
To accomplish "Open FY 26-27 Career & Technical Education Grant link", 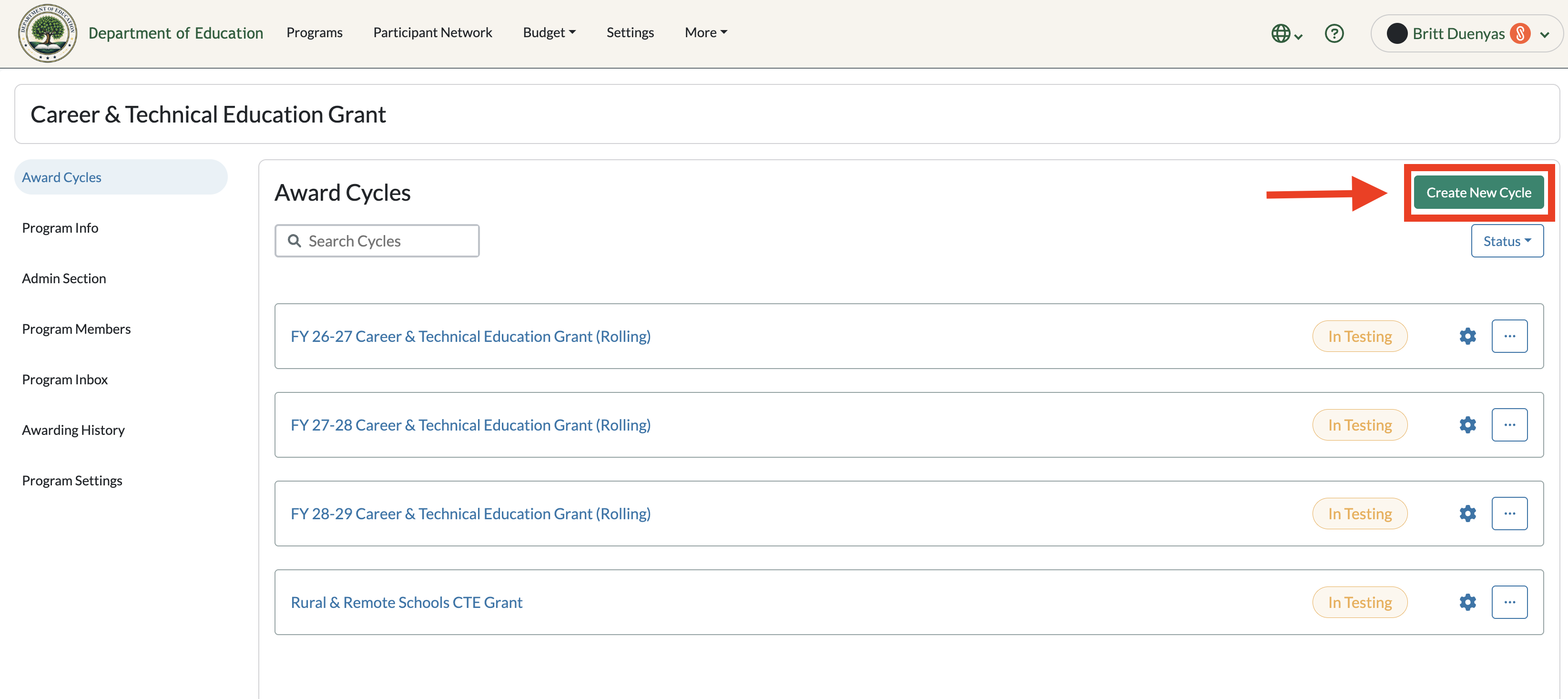I will (x=470, y=336).
